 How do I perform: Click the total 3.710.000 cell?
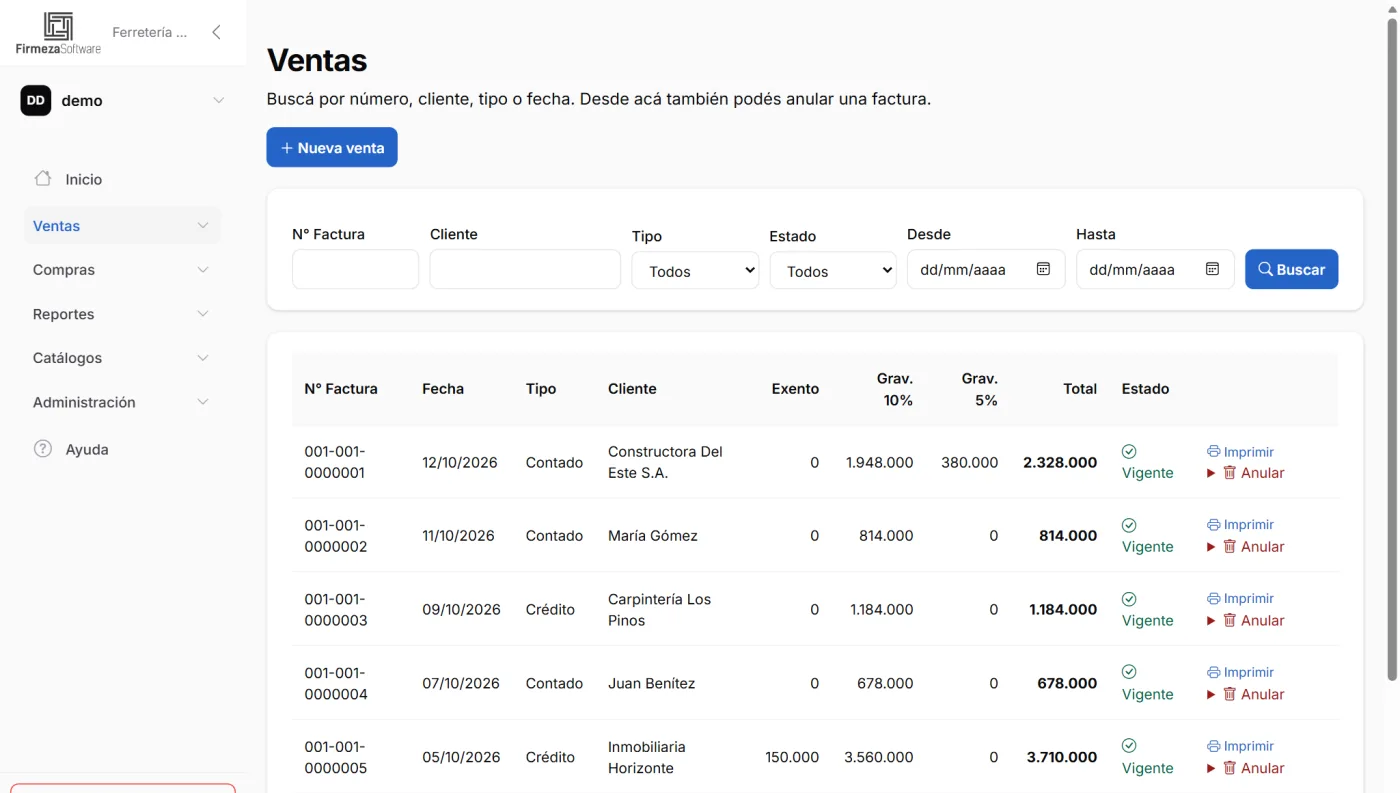[1062, 757]
